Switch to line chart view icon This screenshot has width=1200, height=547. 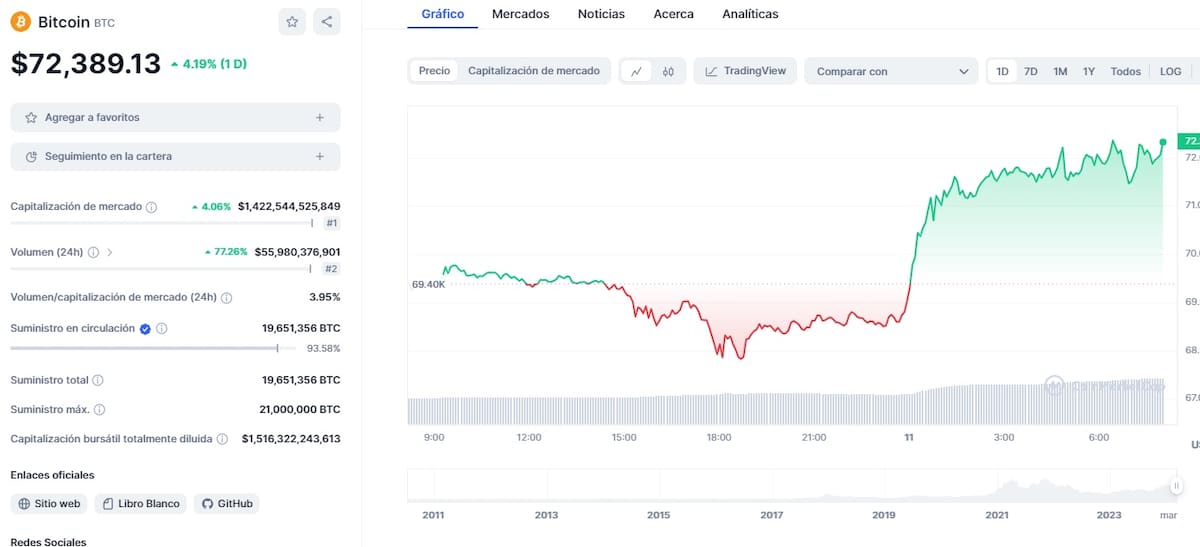(637, 71)
